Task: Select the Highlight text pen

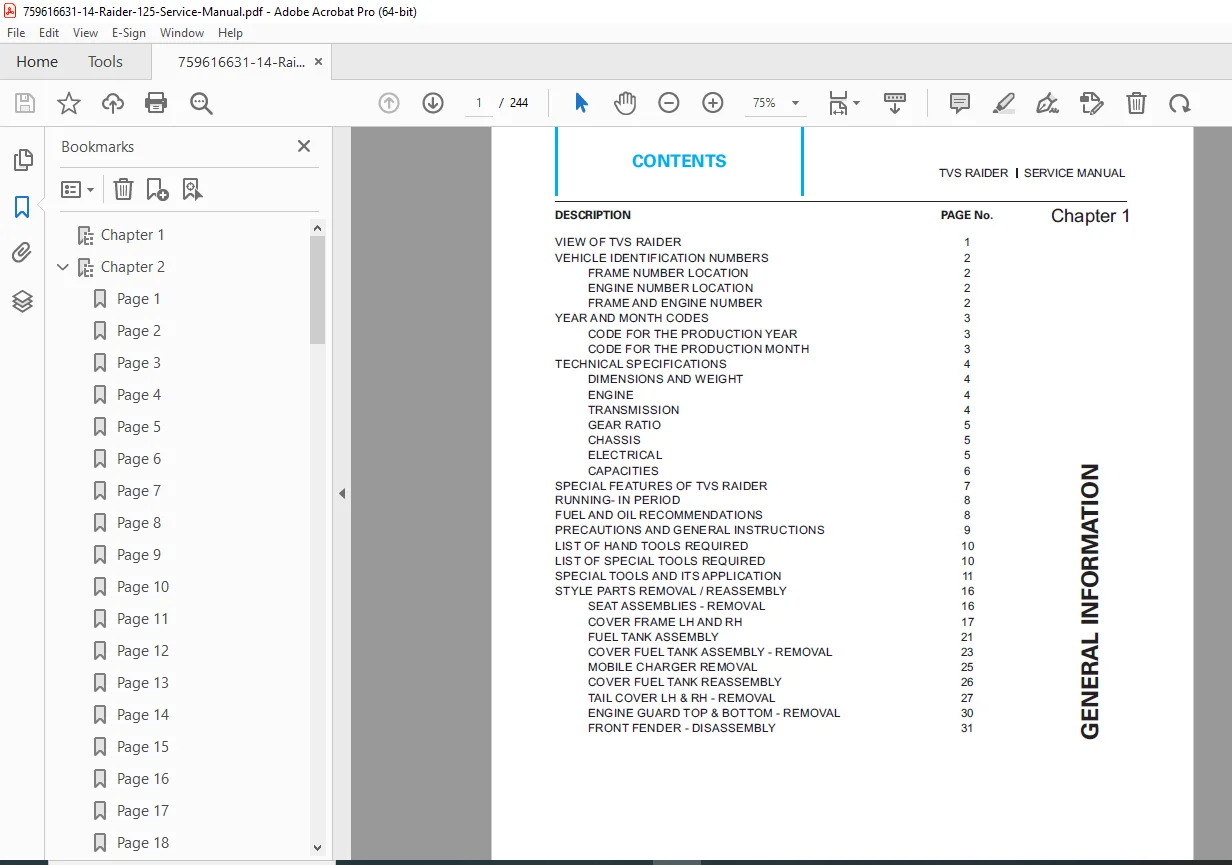Action: [x=1004, y=103]
